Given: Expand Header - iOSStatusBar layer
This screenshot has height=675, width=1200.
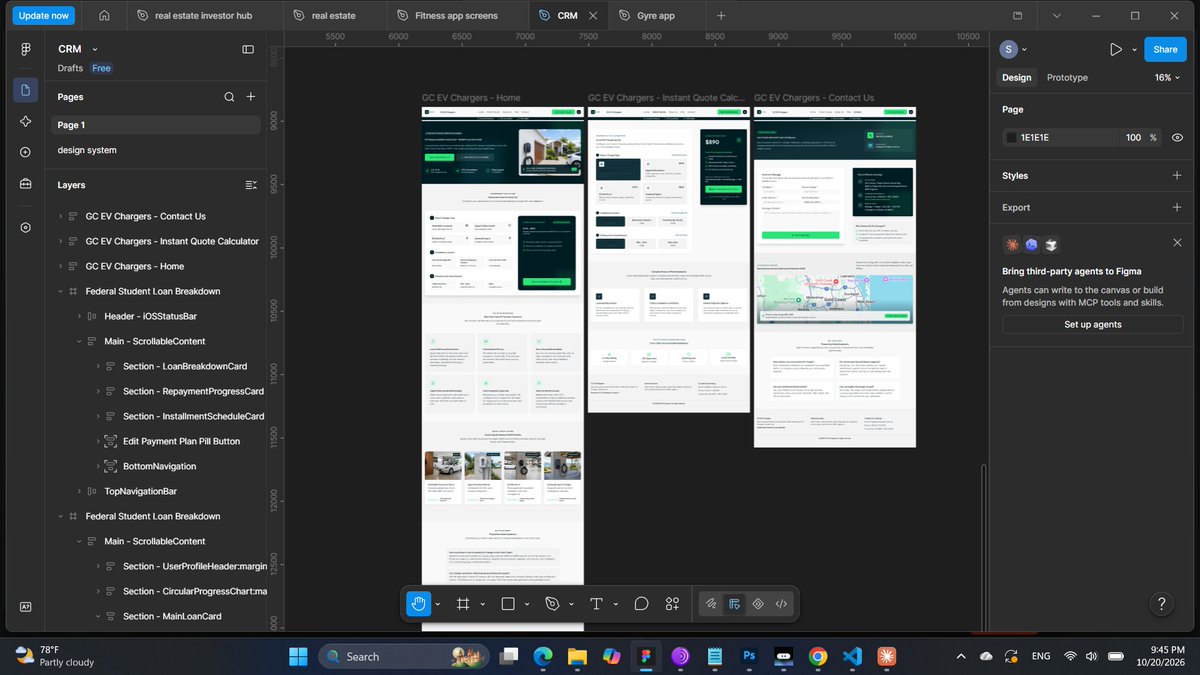Looking at the screenshot, I should [x=80, y=316].
